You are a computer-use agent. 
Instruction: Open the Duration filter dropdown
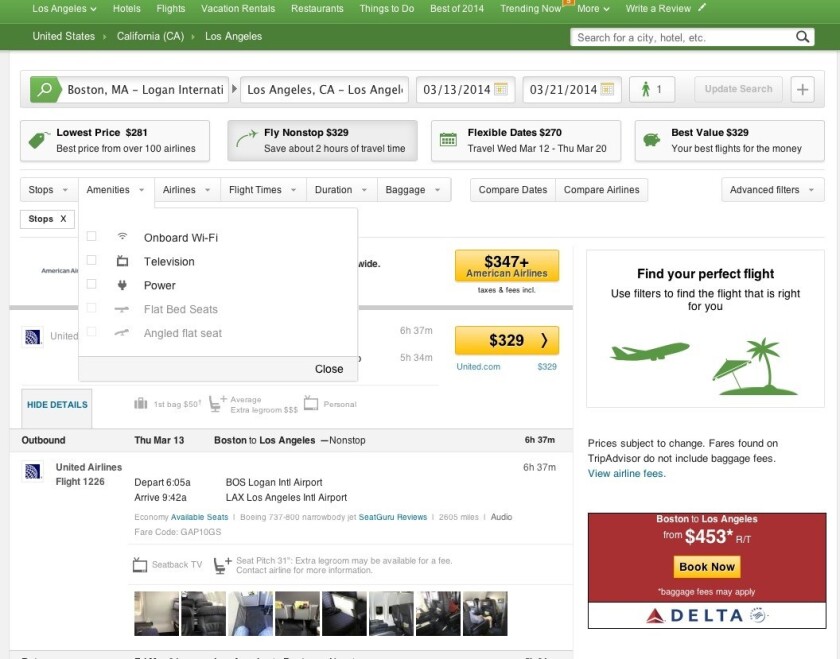click(341, 190)
